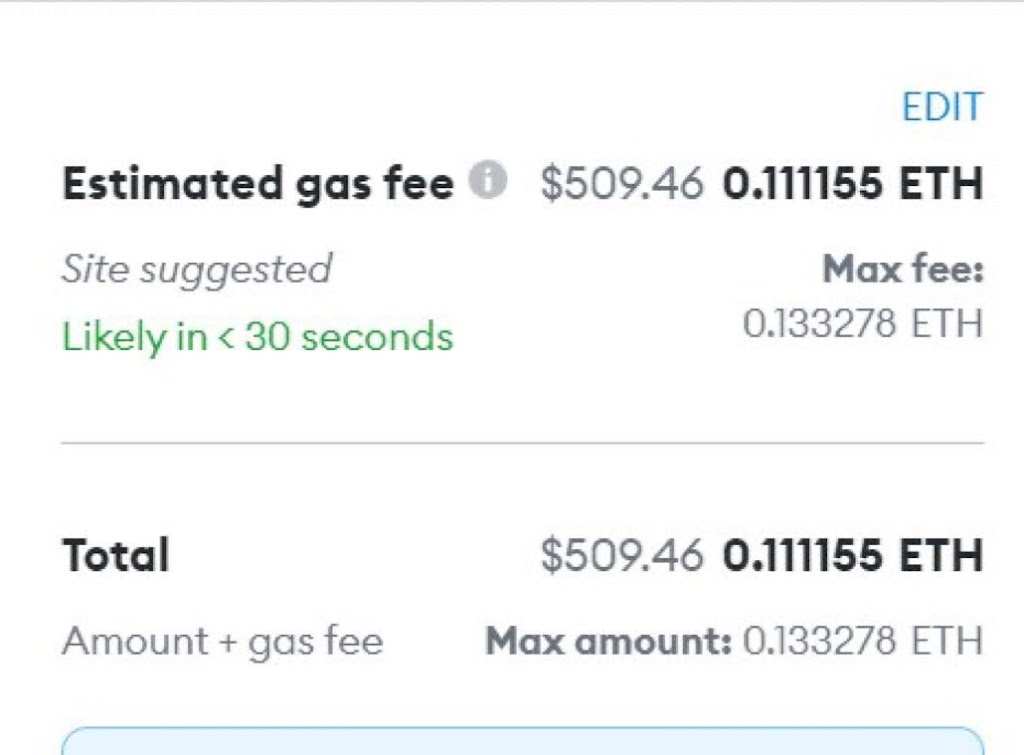The height and width of the screenshot is (755, 1024).
Task: Select the Estimated gas fee label
Action: 258,184
